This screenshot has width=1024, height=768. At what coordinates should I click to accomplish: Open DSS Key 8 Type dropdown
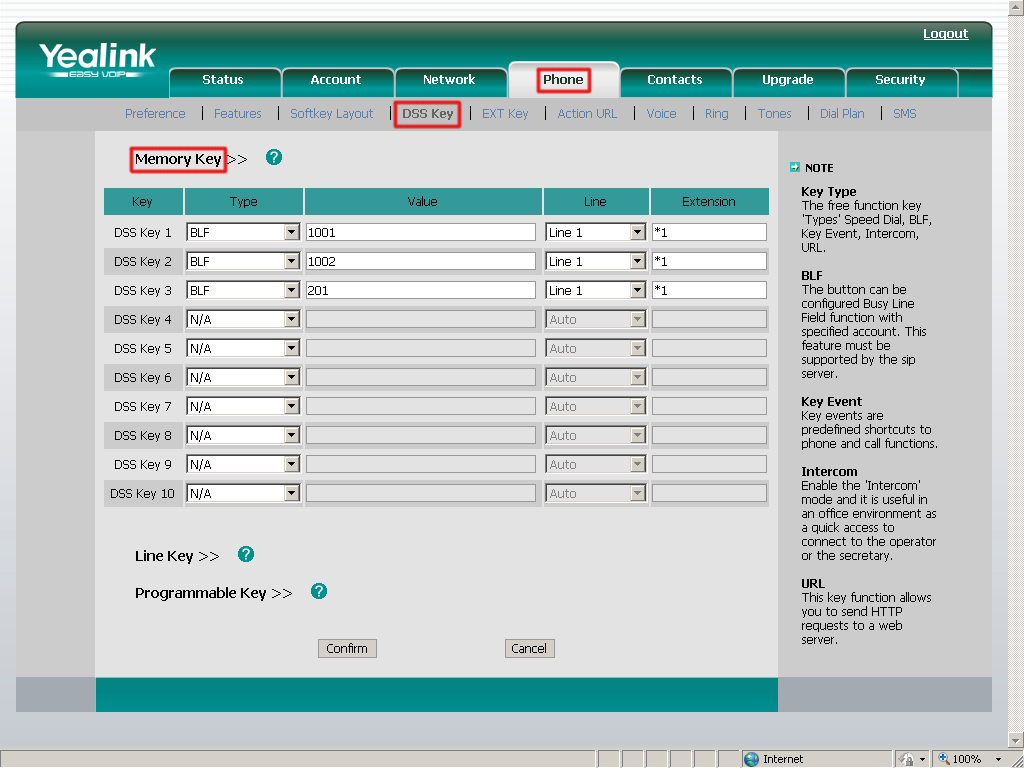243,436
